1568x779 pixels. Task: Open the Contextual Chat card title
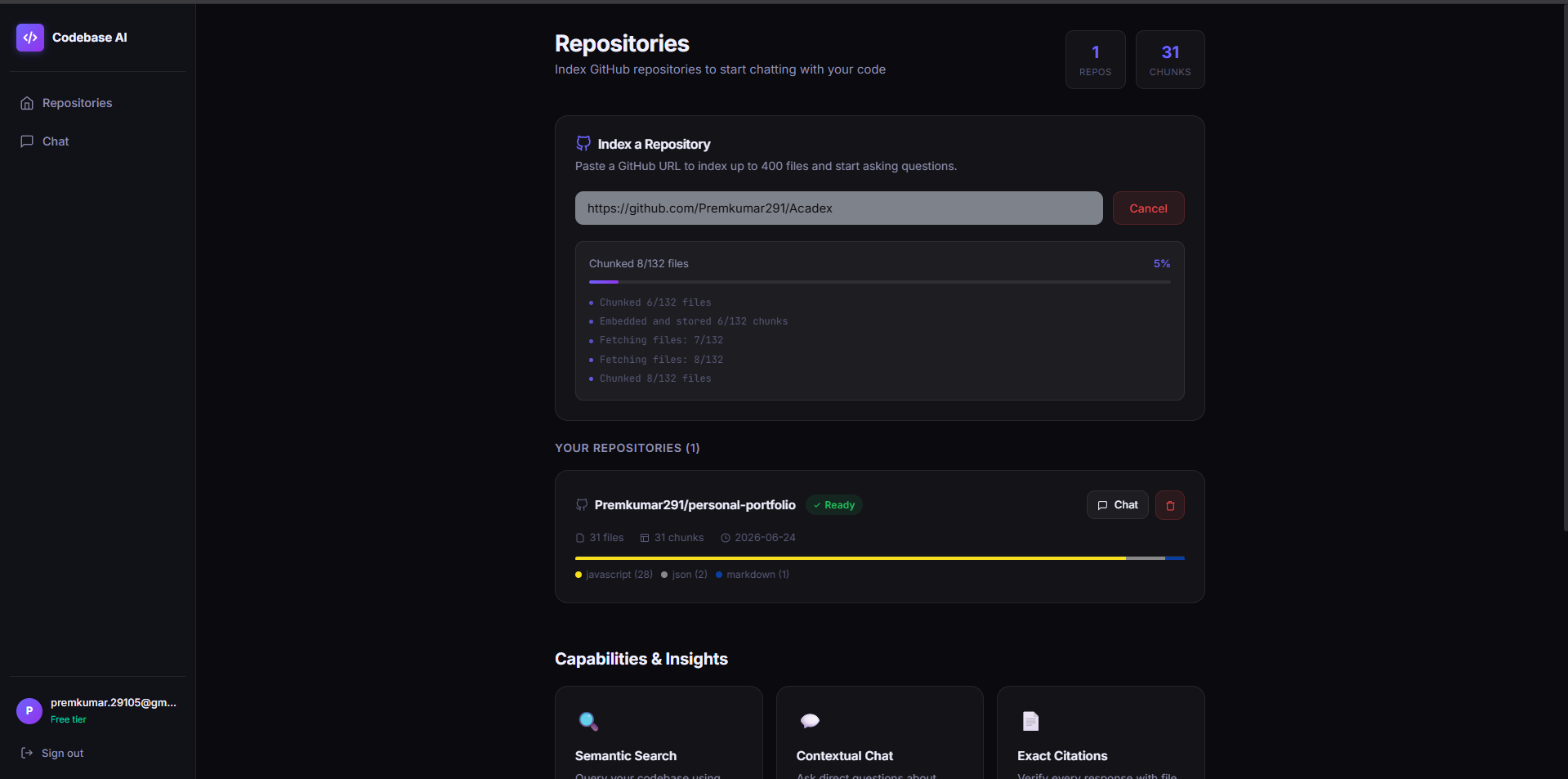click(x=844, y=756)
